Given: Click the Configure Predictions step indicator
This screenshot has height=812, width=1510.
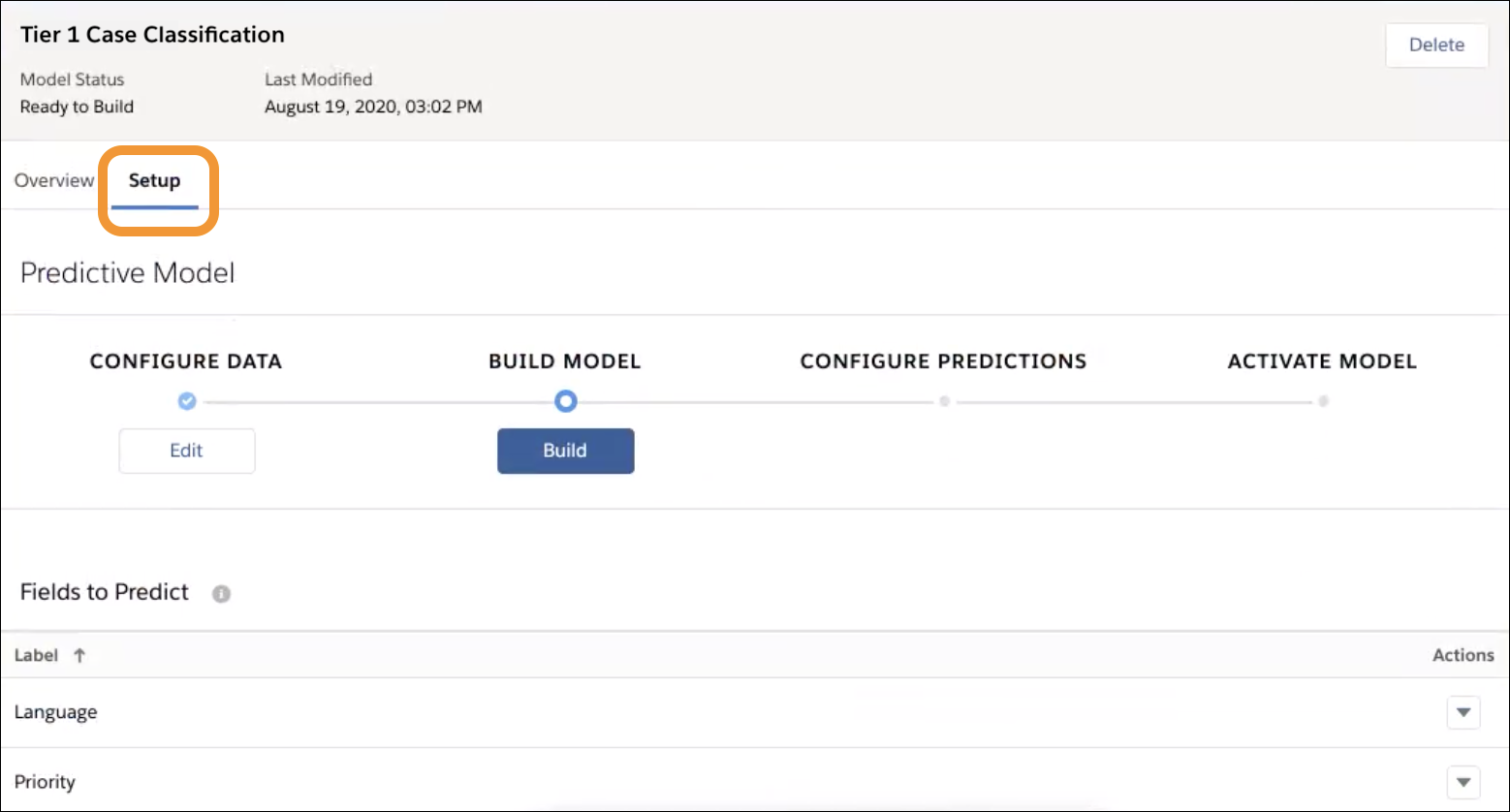Looking at the screenshot, I should tap(943, 400).
